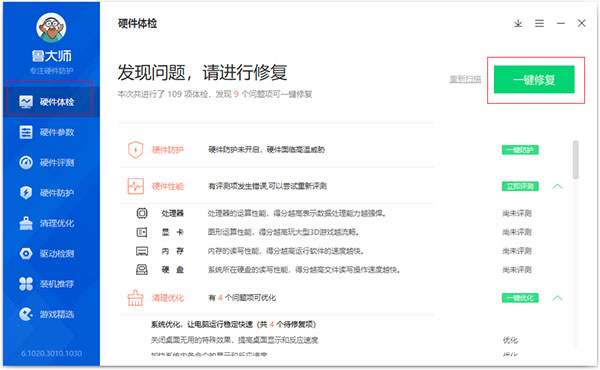
Task: Click the green 一键修复 button
Action: pyautogui.click(x=534, y=80)
